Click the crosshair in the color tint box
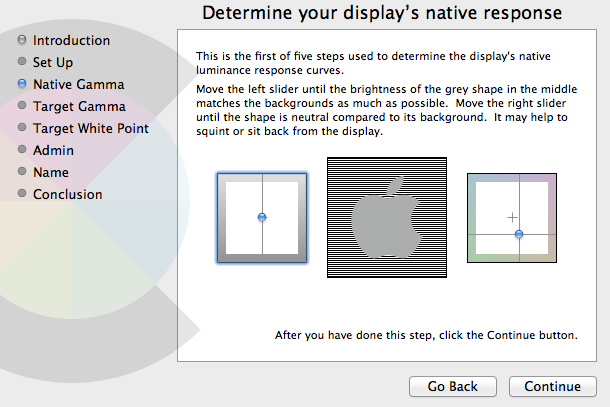 512,217
